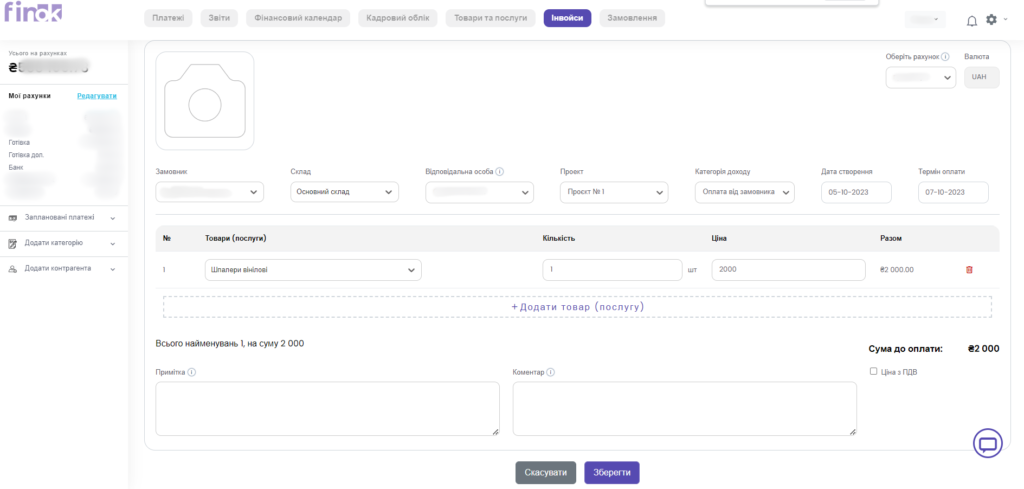
Task: Delete the invoice row with trash icon
Action: [968, 270]
